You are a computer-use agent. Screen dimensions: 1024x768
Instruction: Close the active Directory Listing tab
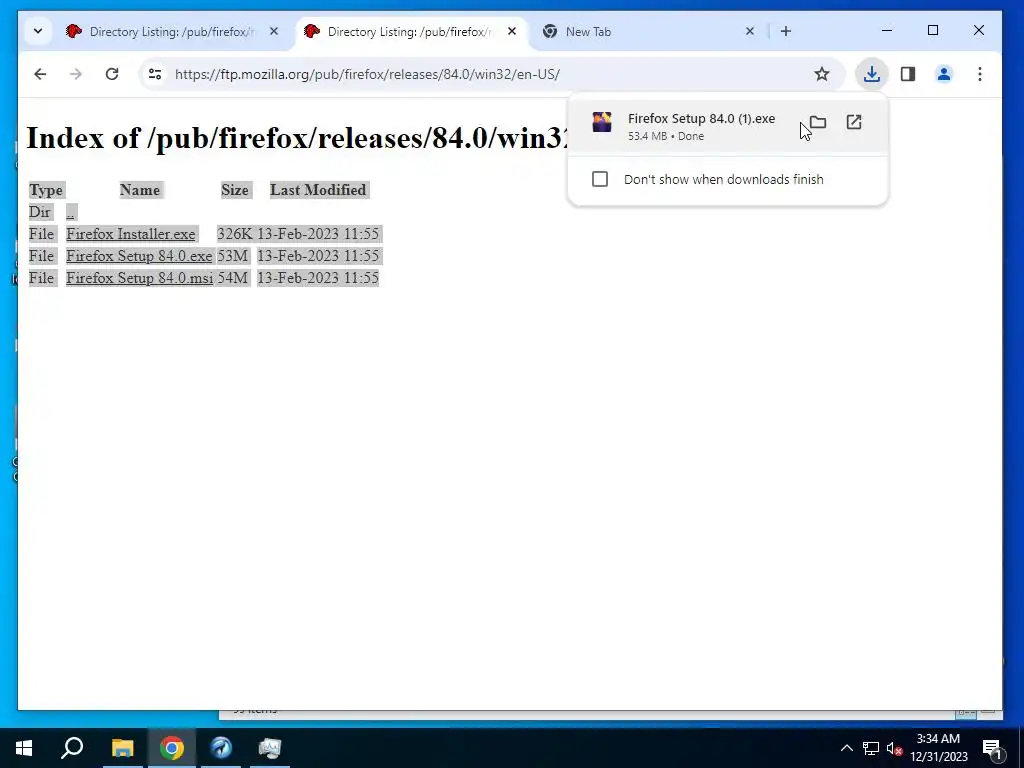coord(512,31)
